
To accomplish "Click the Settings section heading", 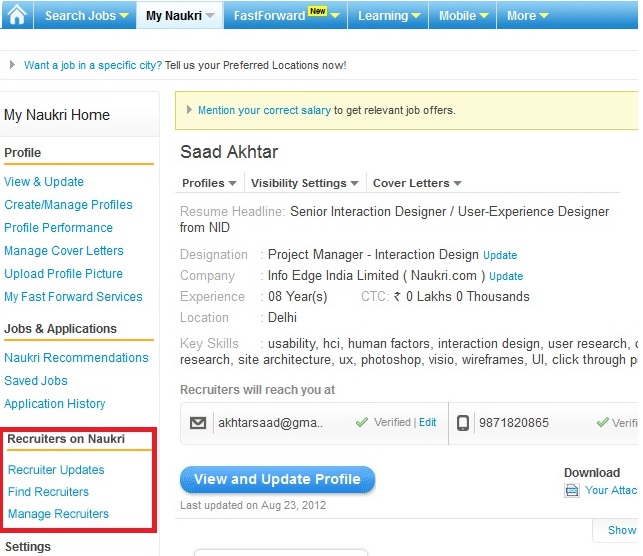I will [28, 547].
